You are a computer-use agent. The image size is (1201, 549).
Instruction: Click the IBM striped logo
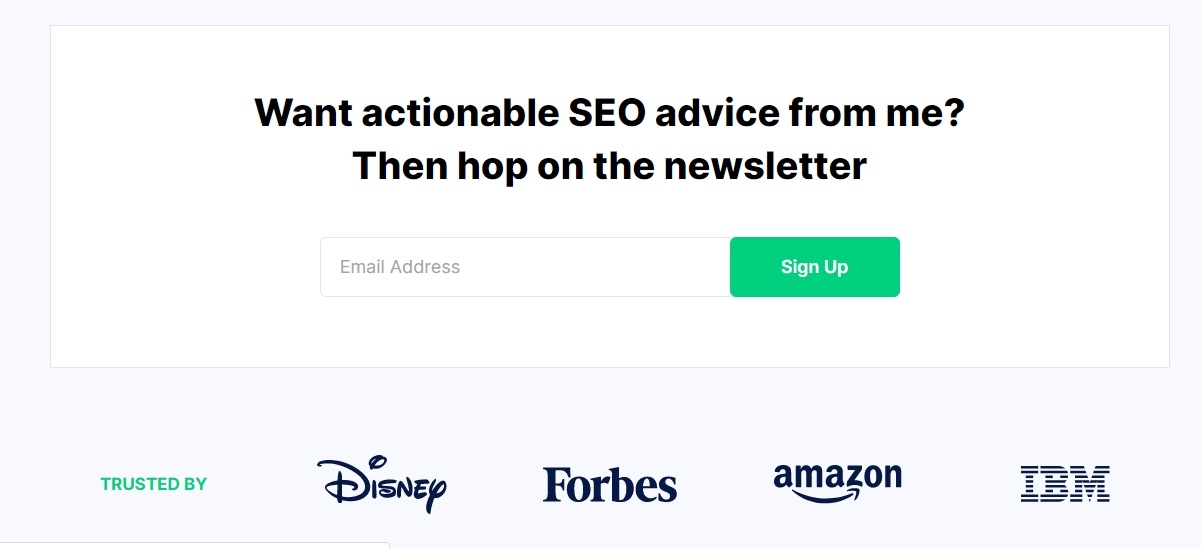pyautogui.click(x=1065, y=483)
